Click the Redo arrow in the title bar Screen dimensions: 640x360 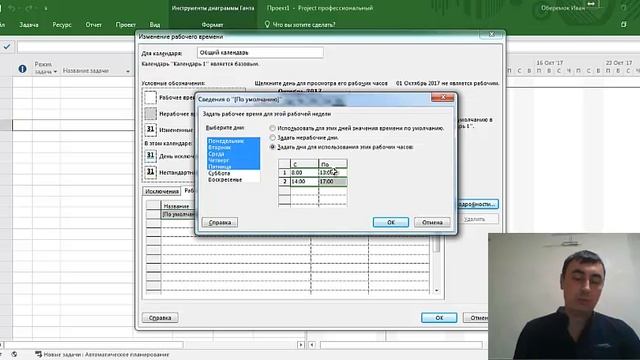pyautogui.click(x=29, y=8)
